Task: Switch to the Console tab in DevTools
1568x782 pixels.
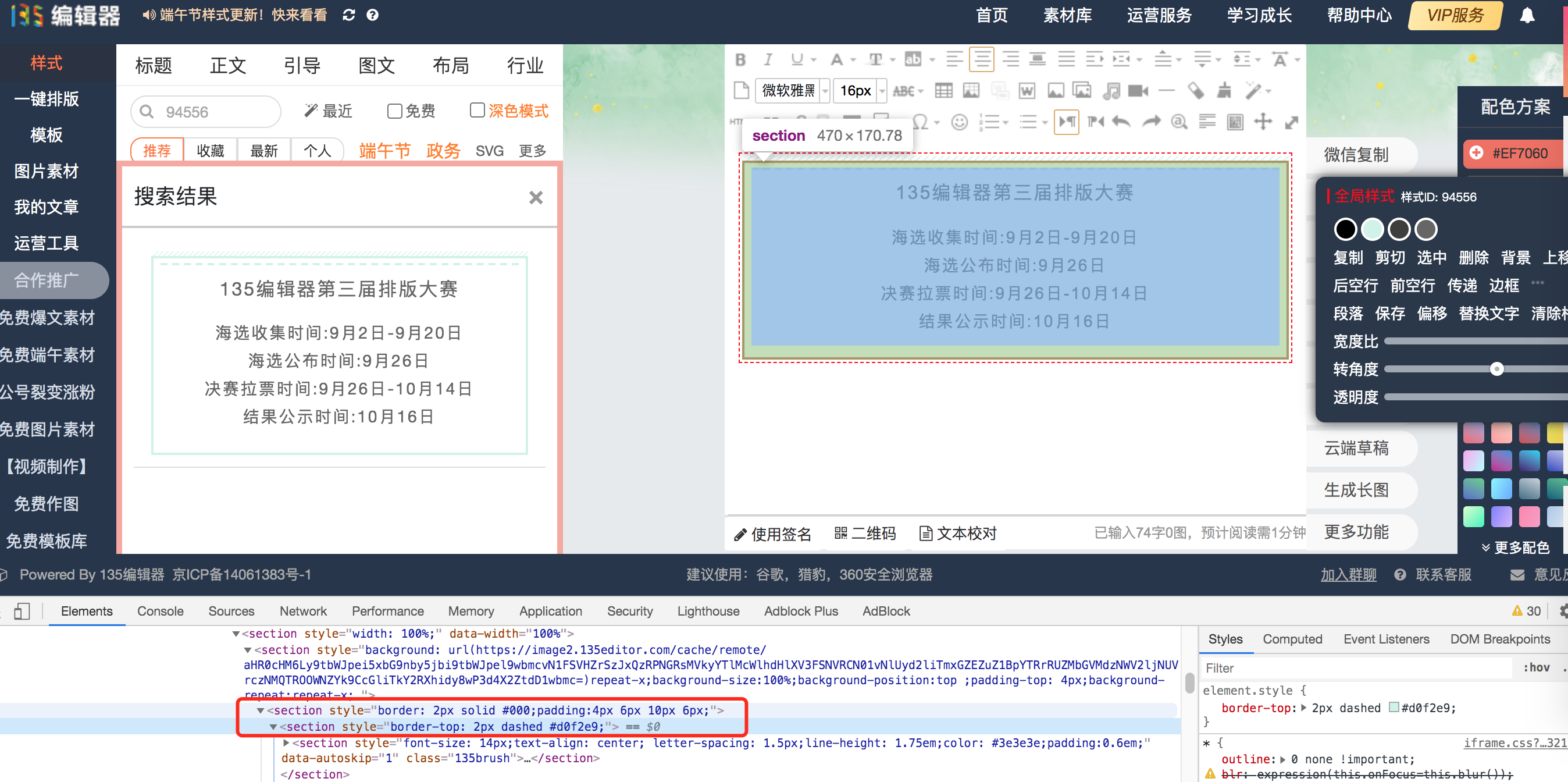Action: (160, 611)
